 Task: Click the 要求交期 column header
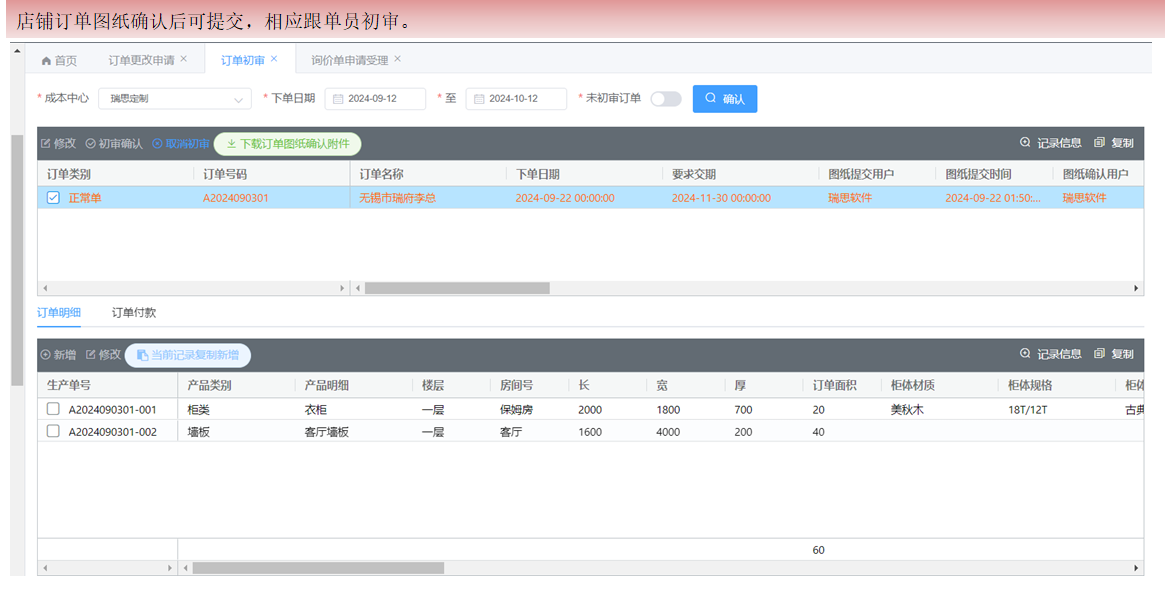pyautogui.click(x=694, y=174)
